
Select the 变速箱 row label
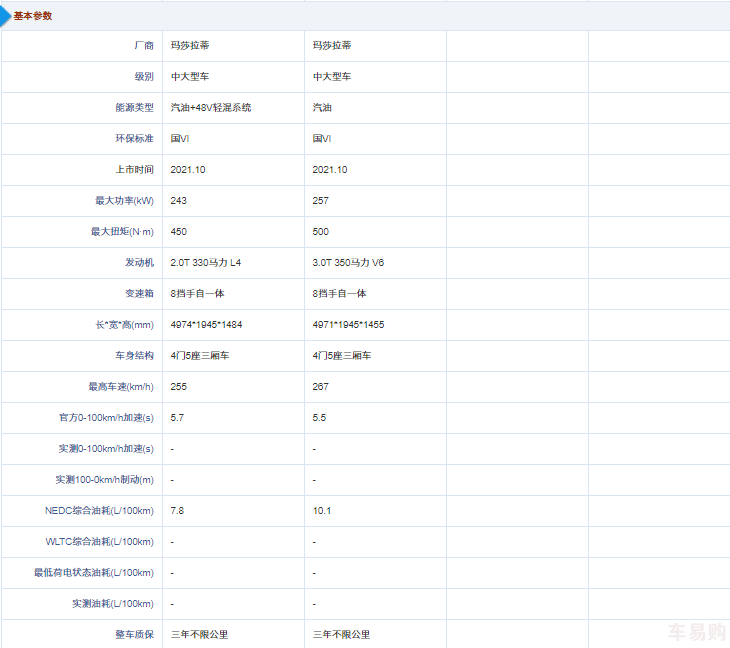coord(139,294)
